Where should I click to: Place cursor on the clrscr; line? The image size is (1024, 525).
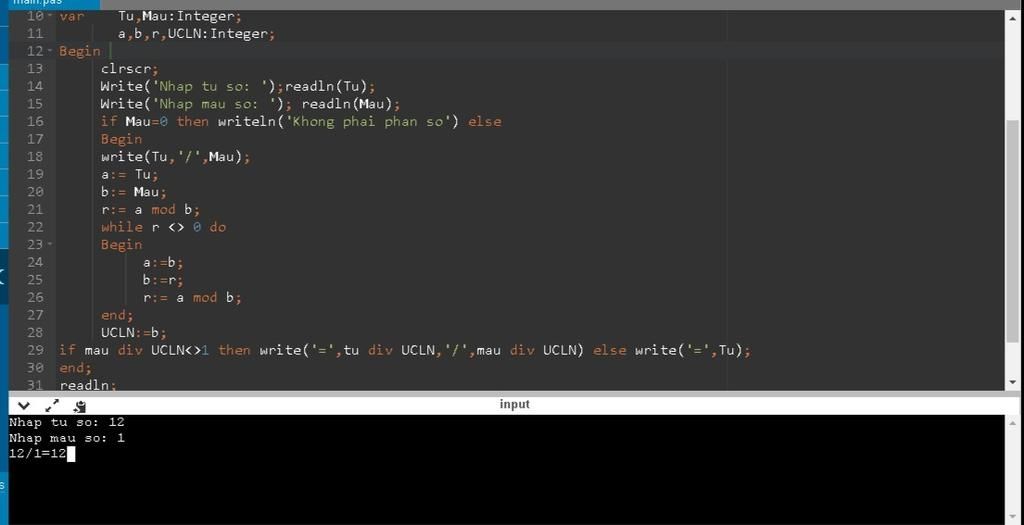pos(130,69)
